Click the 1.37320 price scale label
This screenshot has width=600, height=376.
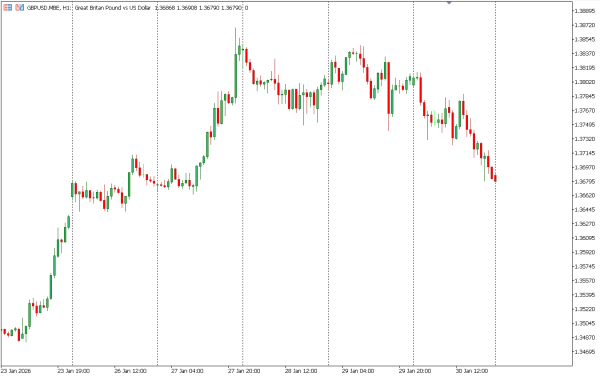tap(585, 139)
